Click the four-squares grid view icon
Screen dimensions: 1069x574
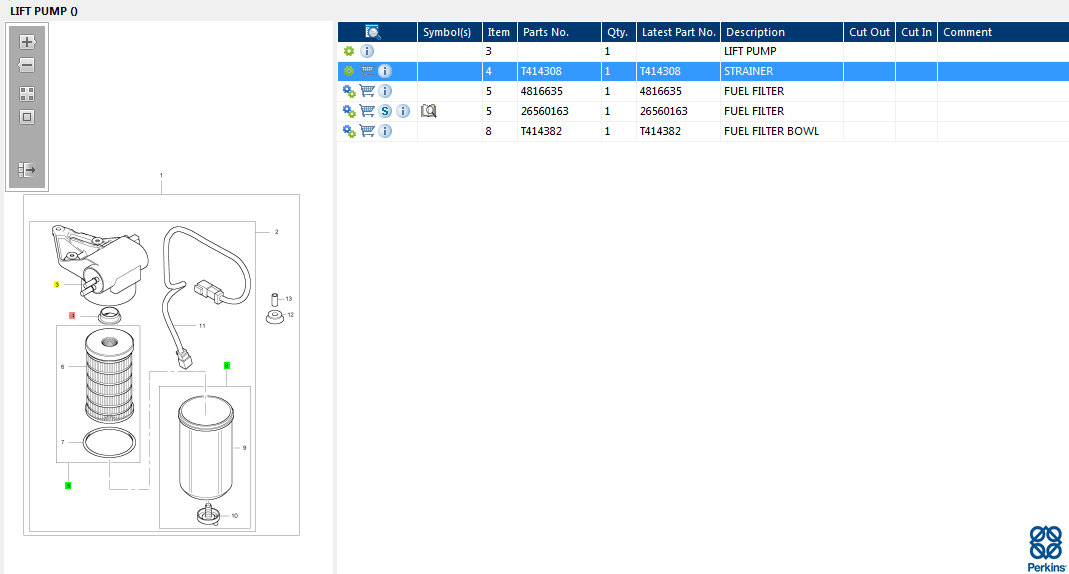(27, 94)
